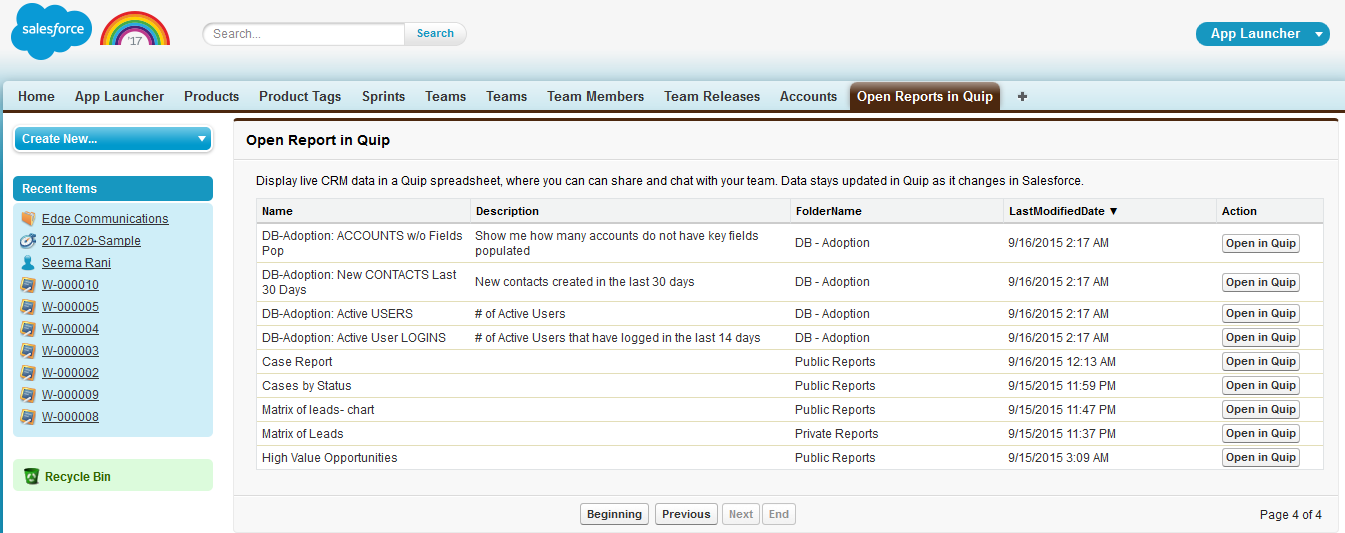The height and width of the screenshot is (533, 1345).
Task: Click the 'New contacts created in the last 30 days' cell
Action: coord(585,282)
